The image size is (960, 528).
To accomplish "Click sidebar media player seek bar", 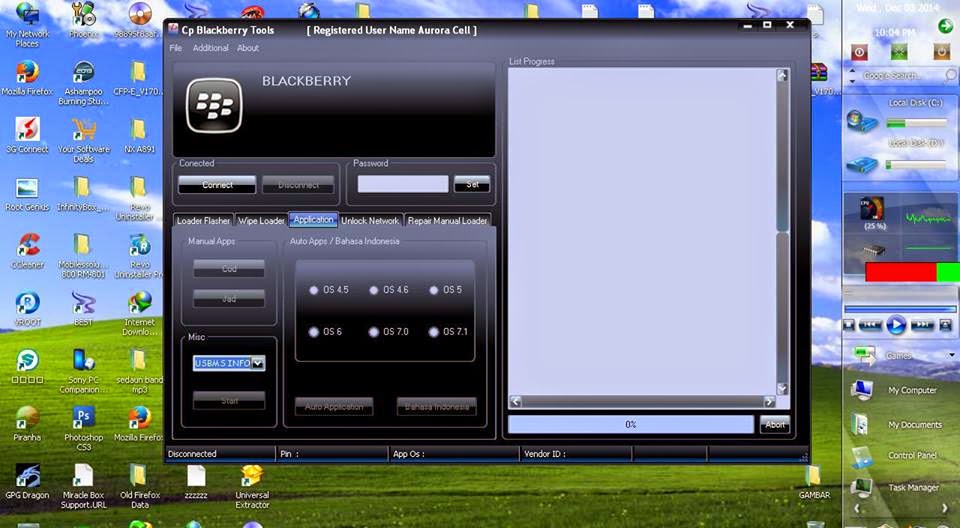I will 899,309.
